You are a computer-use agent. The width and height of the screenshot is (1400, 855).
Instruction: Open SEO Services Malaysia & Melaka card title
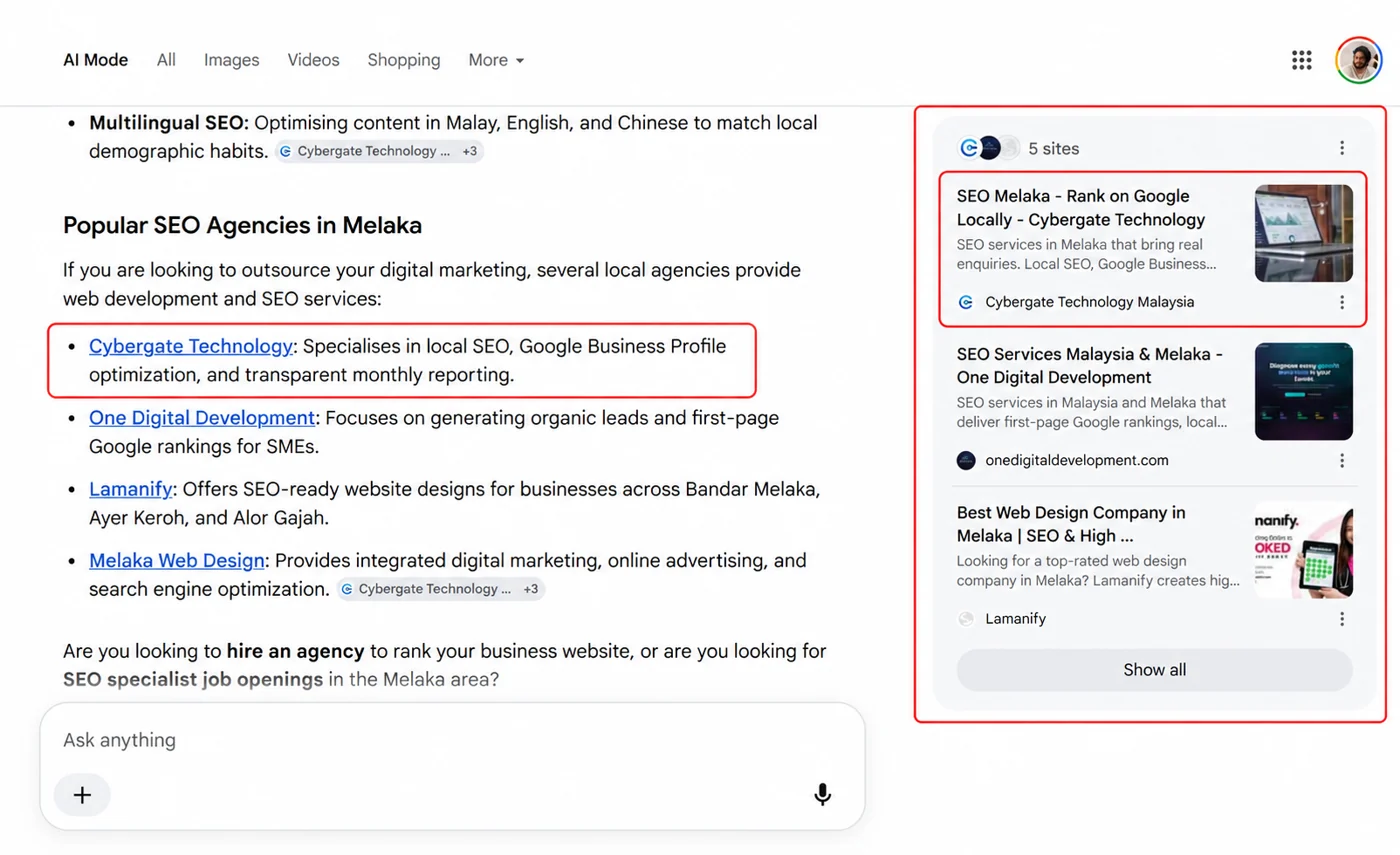coord(1090,366)
